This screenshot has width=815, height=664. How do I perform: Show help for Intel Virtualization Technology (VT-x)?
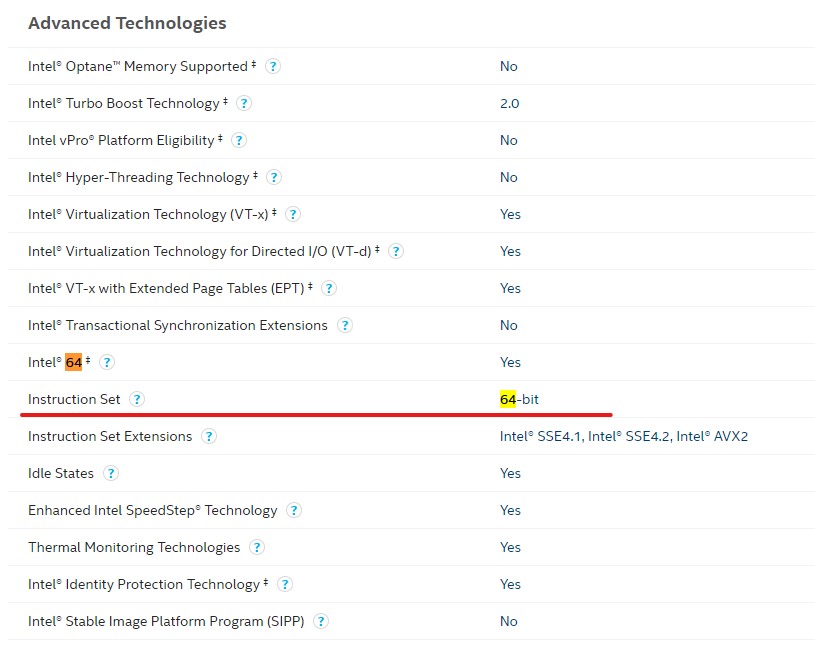[x=293, y=214]
